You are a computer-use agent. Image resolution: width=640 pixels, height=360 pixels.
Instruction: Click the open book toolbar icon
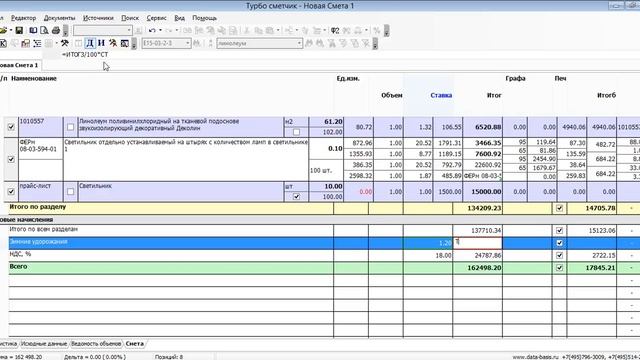point(33,30)
